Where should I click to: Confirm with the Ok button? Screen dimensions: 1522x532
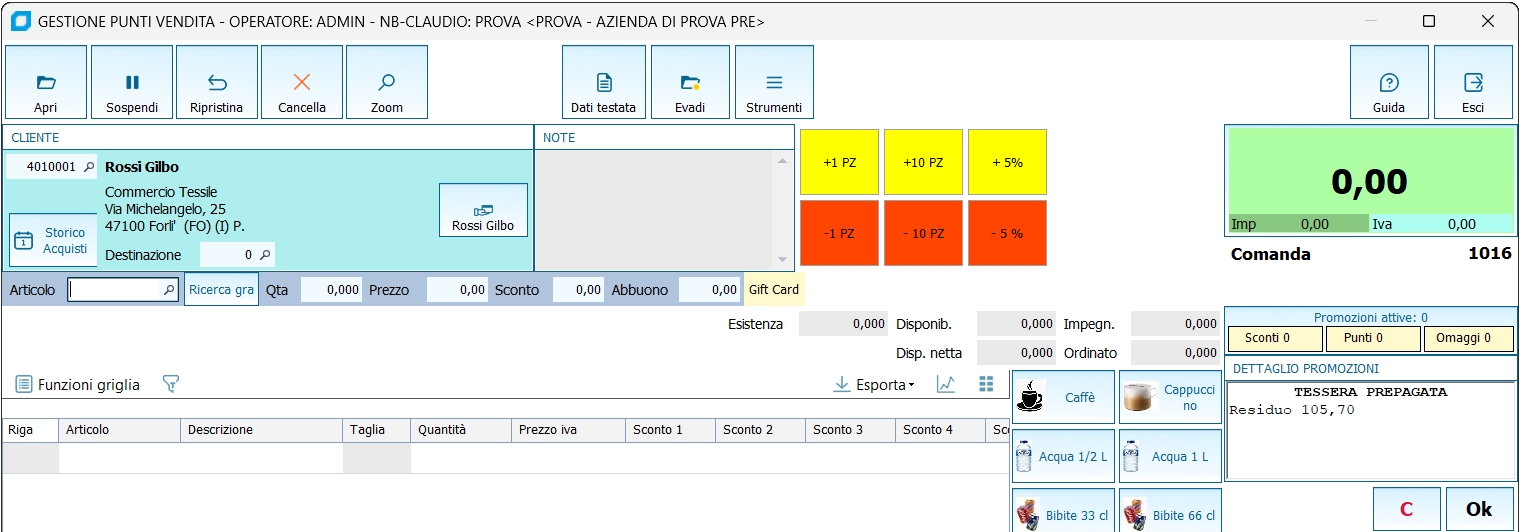tap(1479, 509)
